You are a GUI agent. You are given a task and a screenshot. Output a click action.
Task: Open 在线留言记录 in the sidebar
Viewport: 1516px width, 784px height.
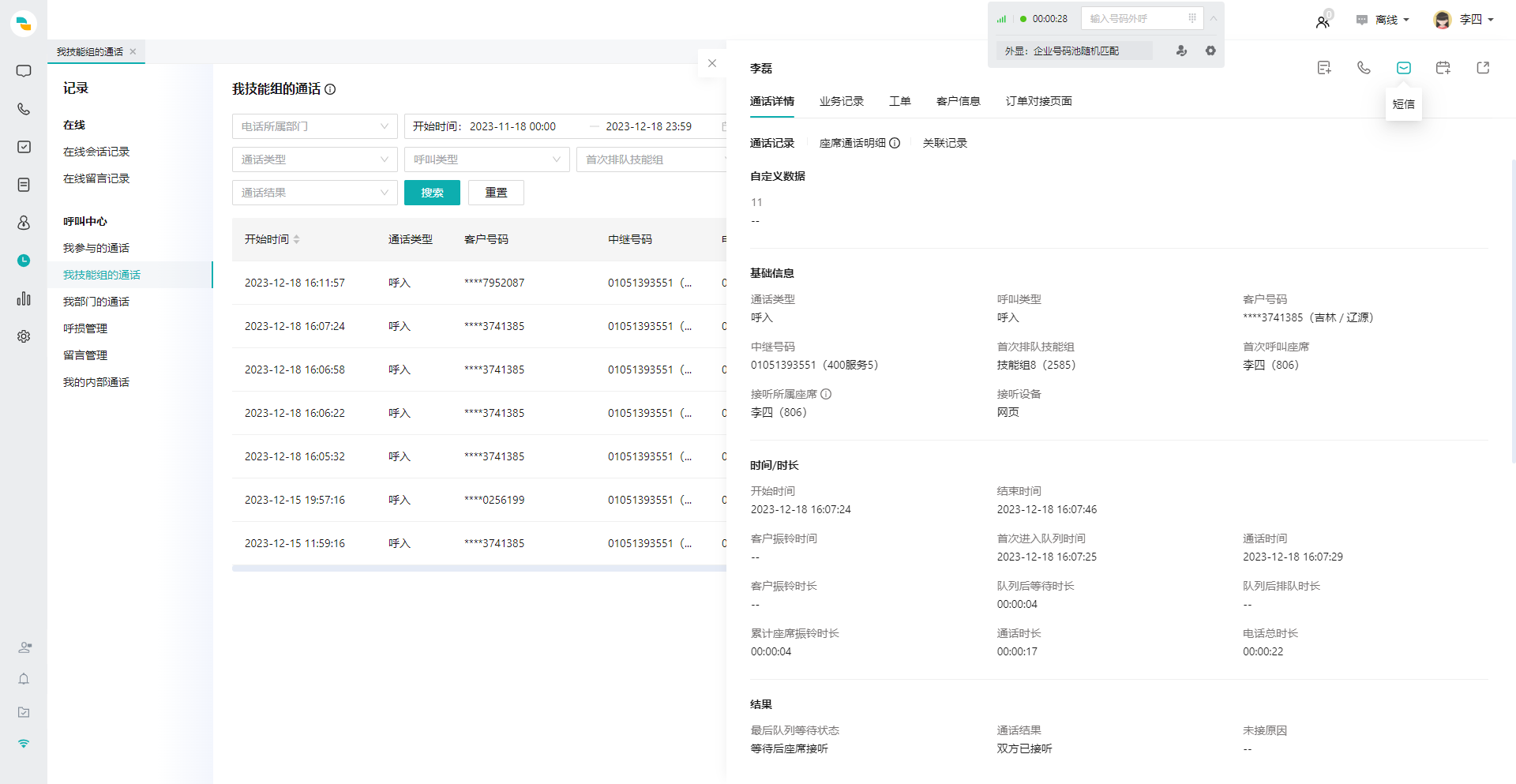click(96, 178)
